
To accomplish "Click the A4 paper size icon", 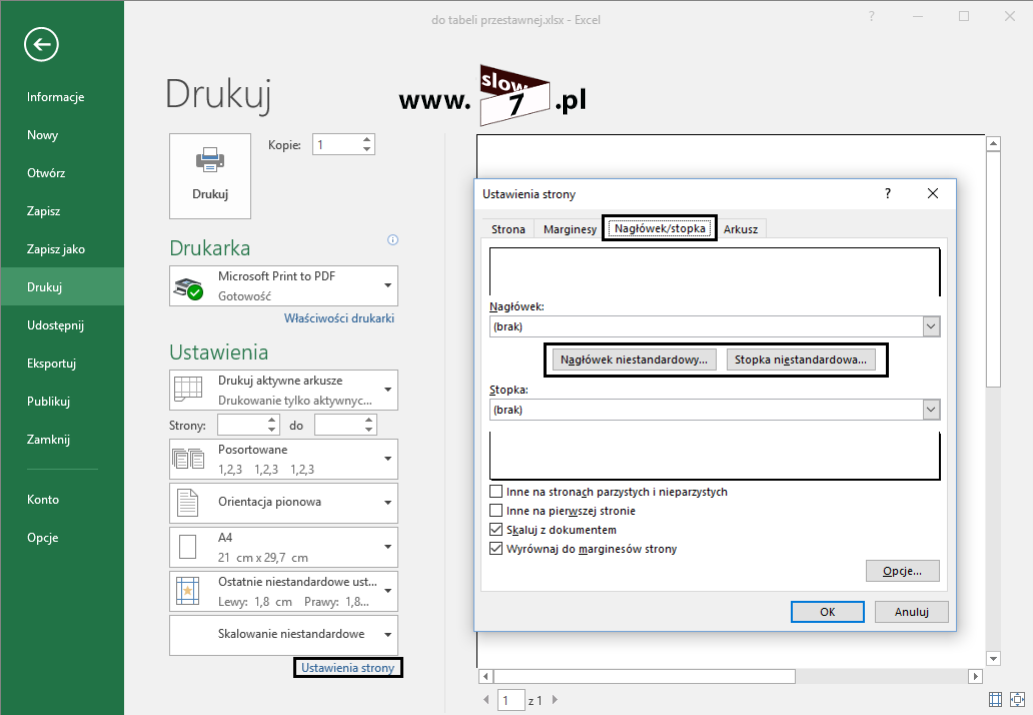I will [x=188, y=547].
